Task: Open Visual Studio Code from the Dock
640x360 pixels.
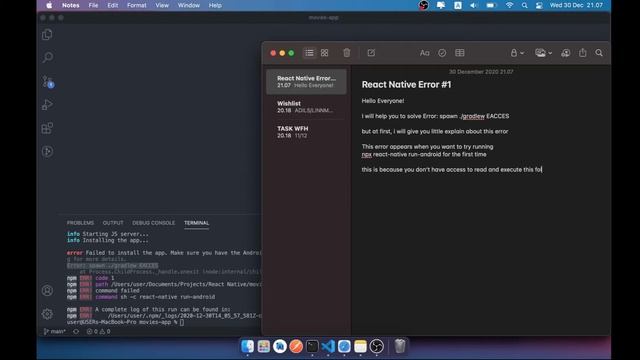Action: [328, 346]
